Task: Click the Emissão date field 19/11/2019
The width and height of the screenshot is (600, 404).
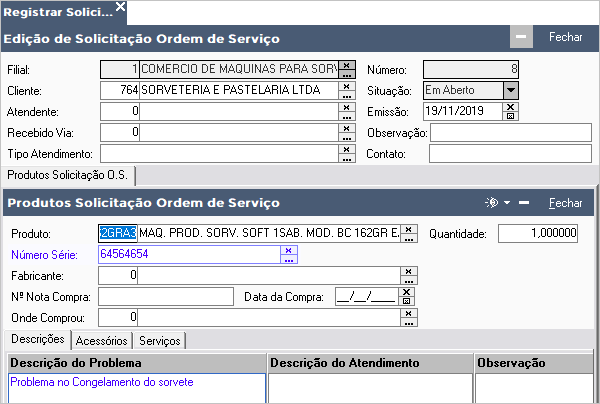Action: [x=463, y=111]
